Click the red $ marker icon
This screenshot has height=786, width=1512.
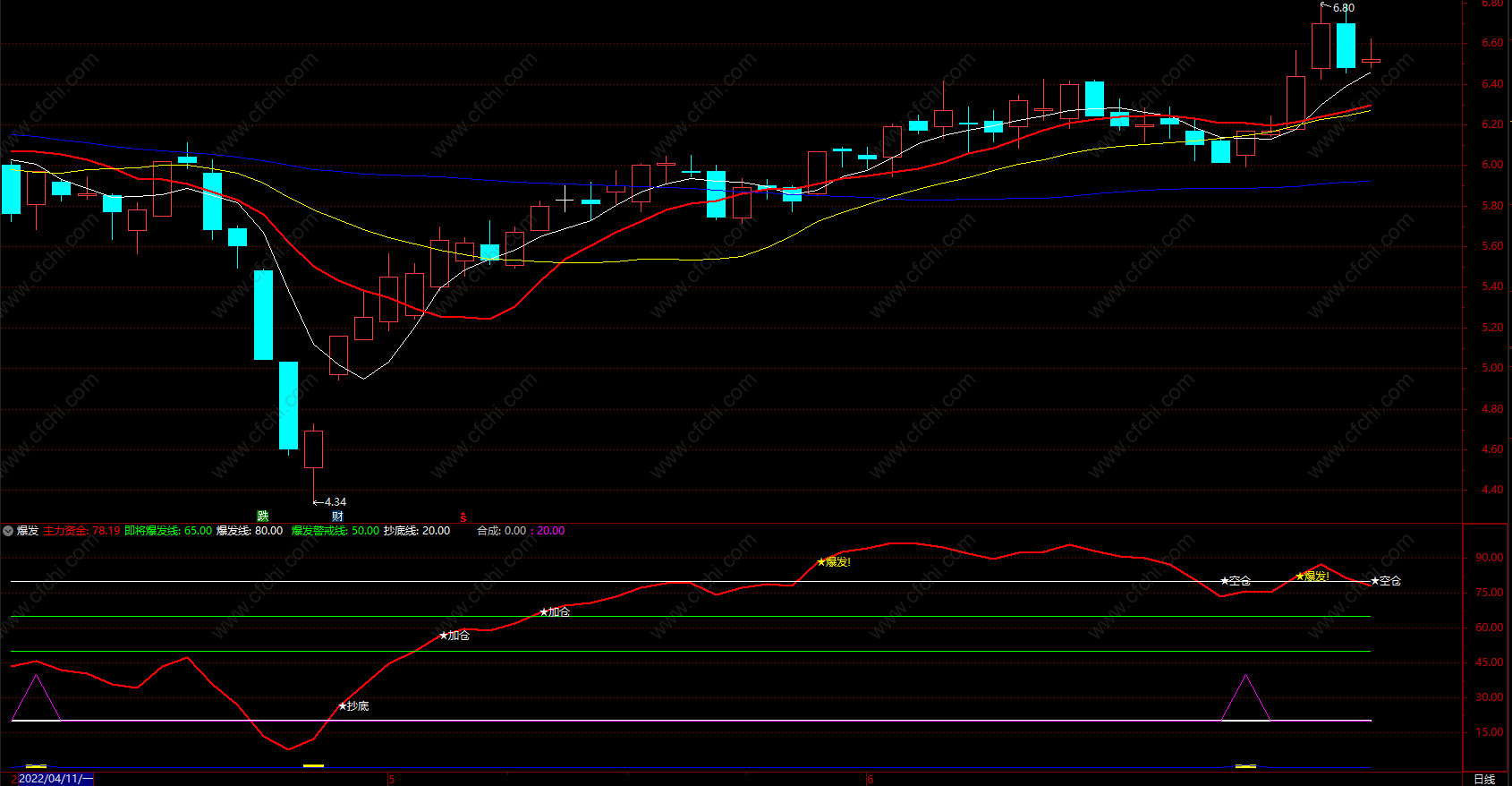tap(463, 517)
